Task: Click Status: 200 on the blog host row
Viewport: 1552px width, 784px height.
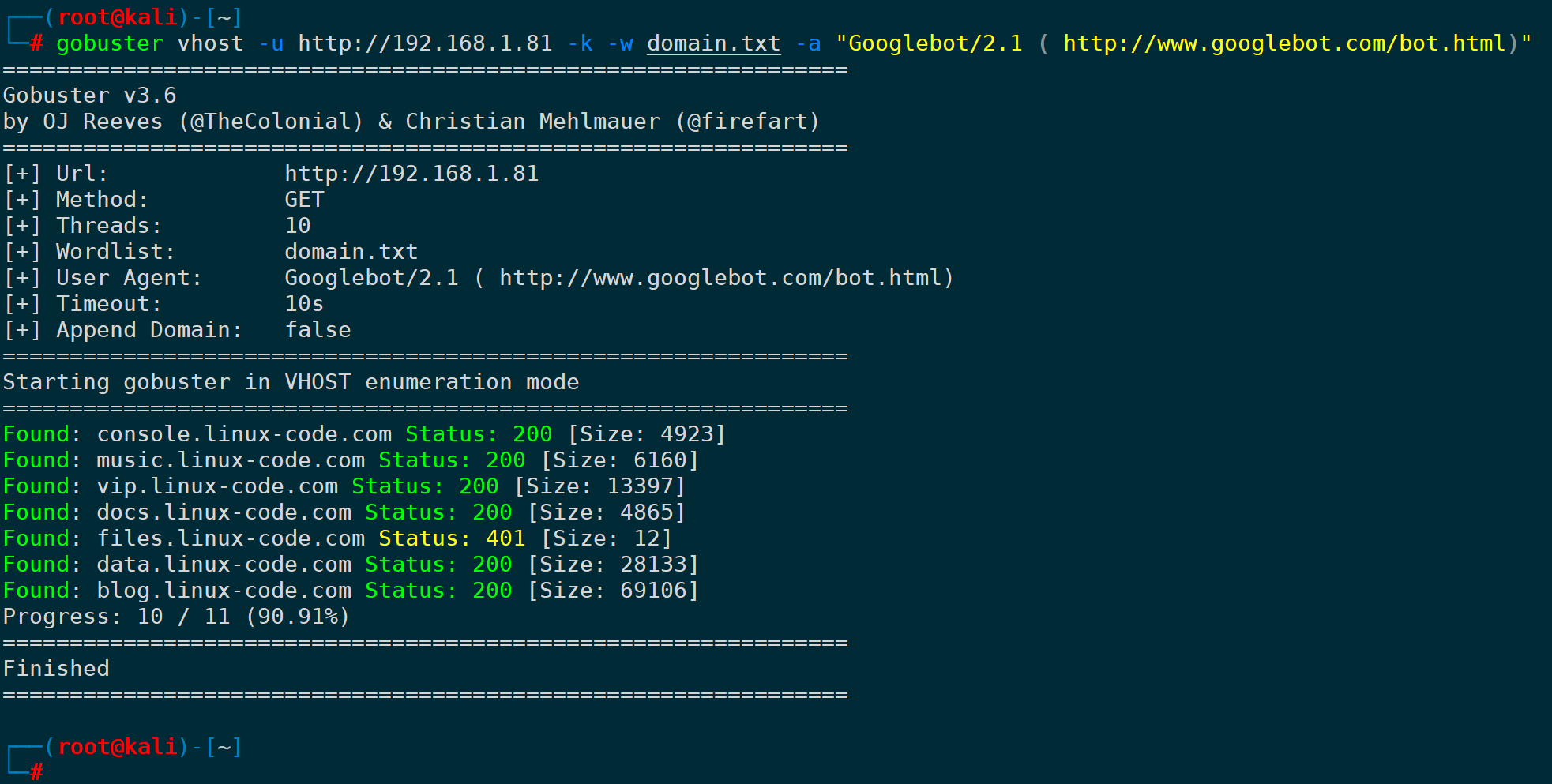Action: 438,591
